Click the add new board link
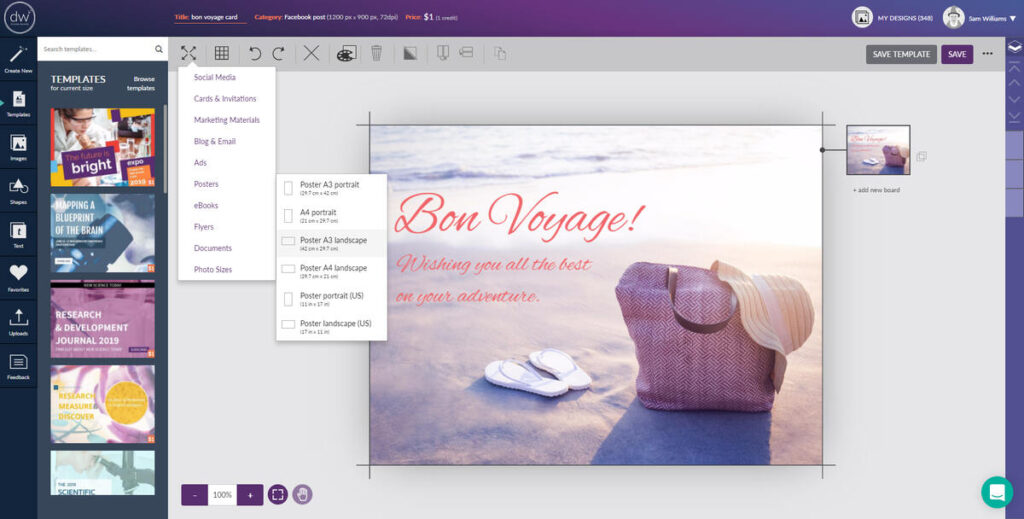1024x519 pixels. click(876, 190)
